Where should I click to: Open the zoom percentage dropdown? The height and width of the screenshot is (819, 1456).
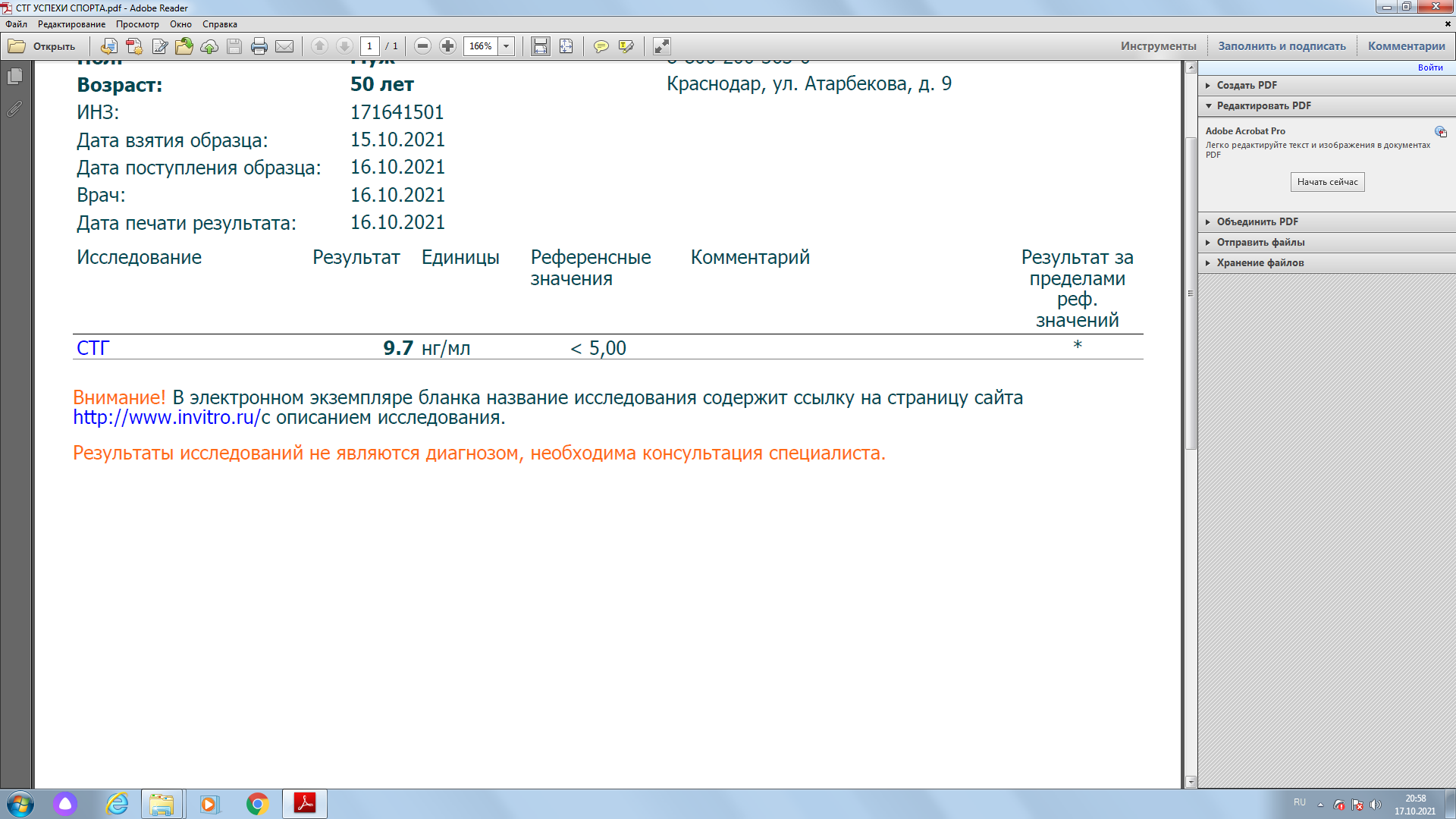click(507, 46)
